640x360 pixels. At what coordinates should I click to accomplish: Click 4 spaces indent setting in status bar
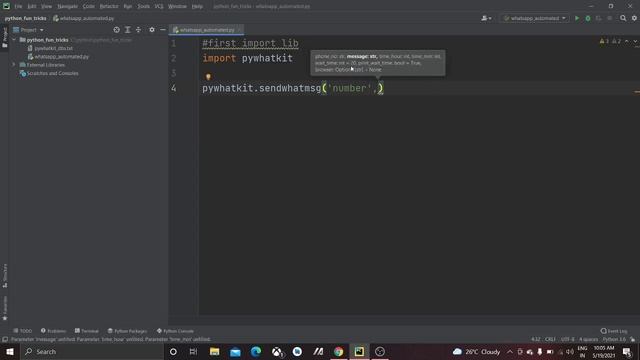click(588, 340)
